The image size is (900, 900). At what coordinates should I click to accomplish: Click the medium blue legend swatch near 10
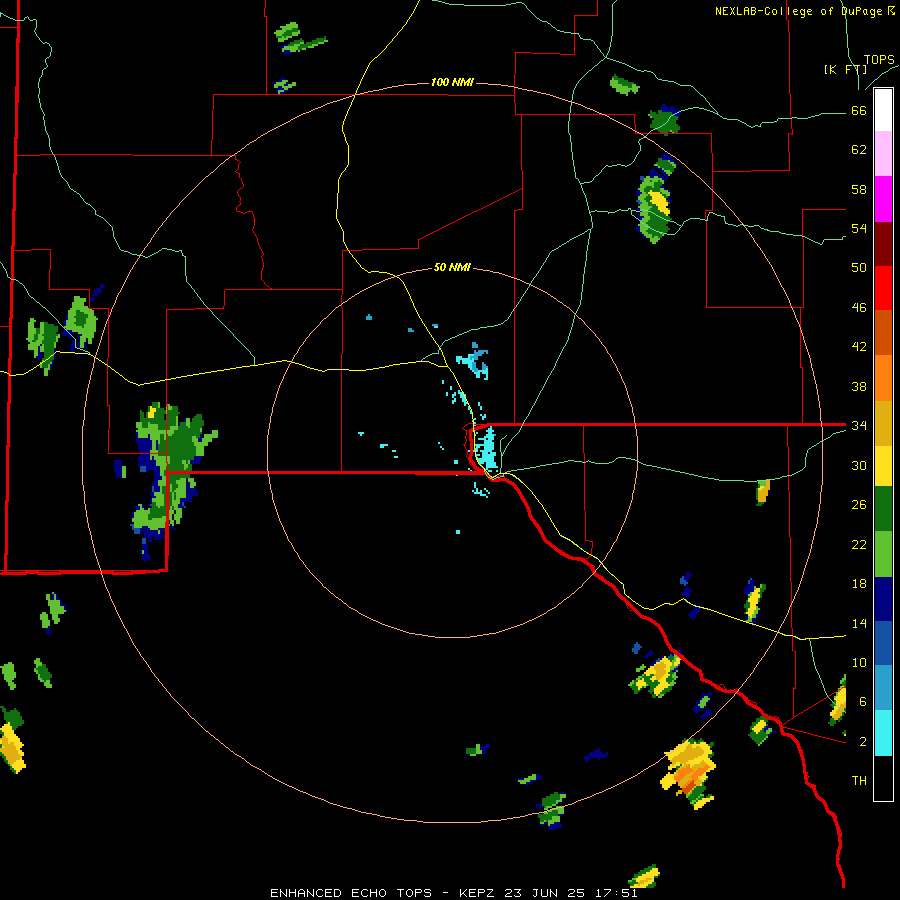pos(883,643)
